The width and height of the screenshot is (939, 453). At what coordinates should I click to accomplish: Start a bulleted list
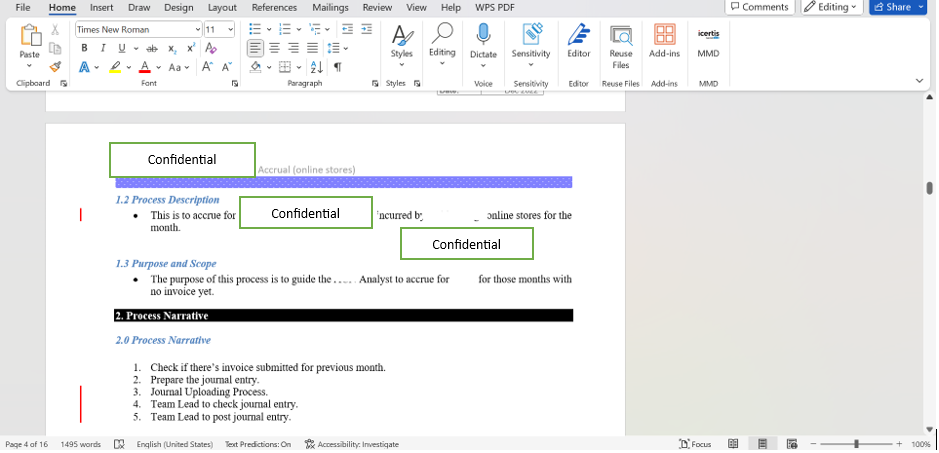255,29
